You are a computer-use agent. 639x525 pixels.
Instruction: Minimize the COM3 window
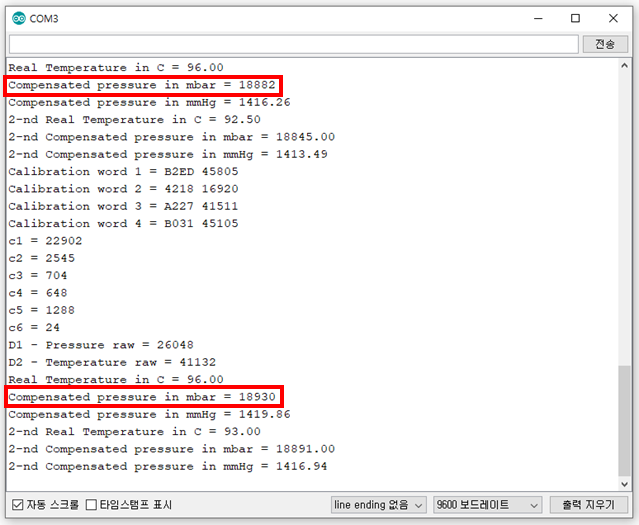click(538, 18)
